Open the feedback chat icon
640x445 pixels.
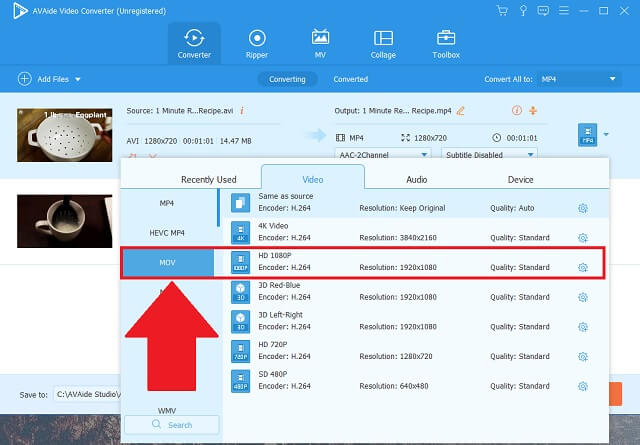point(543,11)
